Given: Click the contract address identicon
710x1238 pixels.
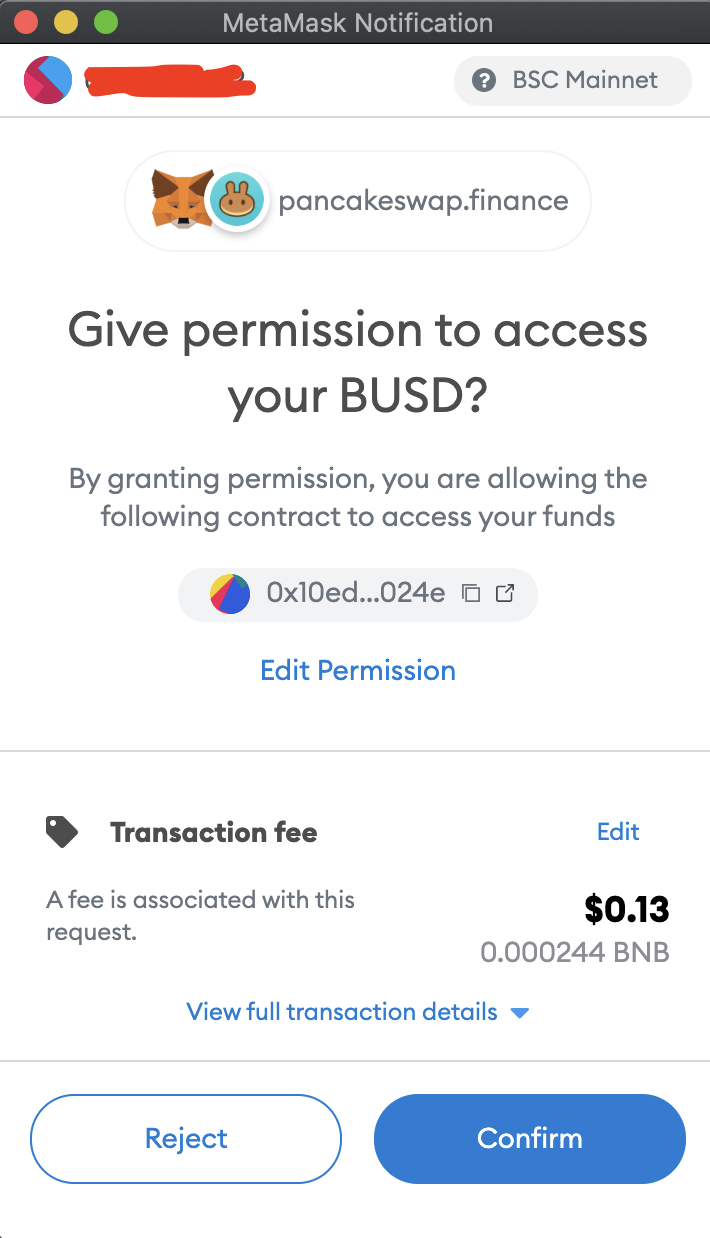Looking at the screenshot, I should 230,594.
